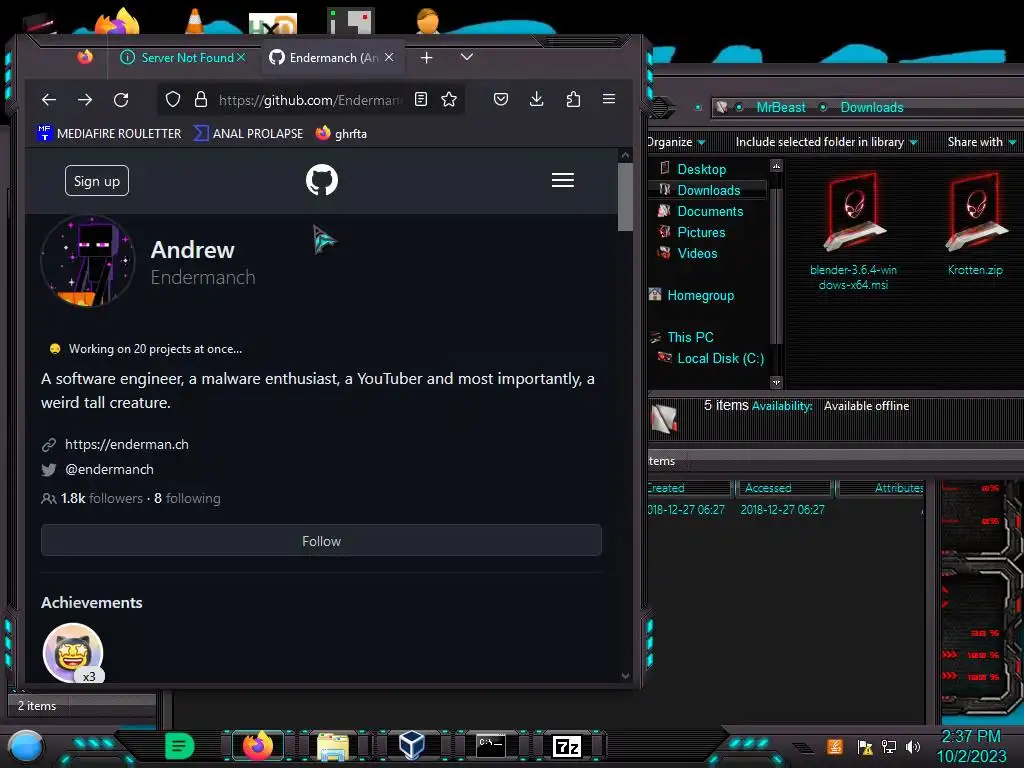Click the Firefox page vertical scrollbar thumb
This screenshot has width=1024, height=768.
625,197
